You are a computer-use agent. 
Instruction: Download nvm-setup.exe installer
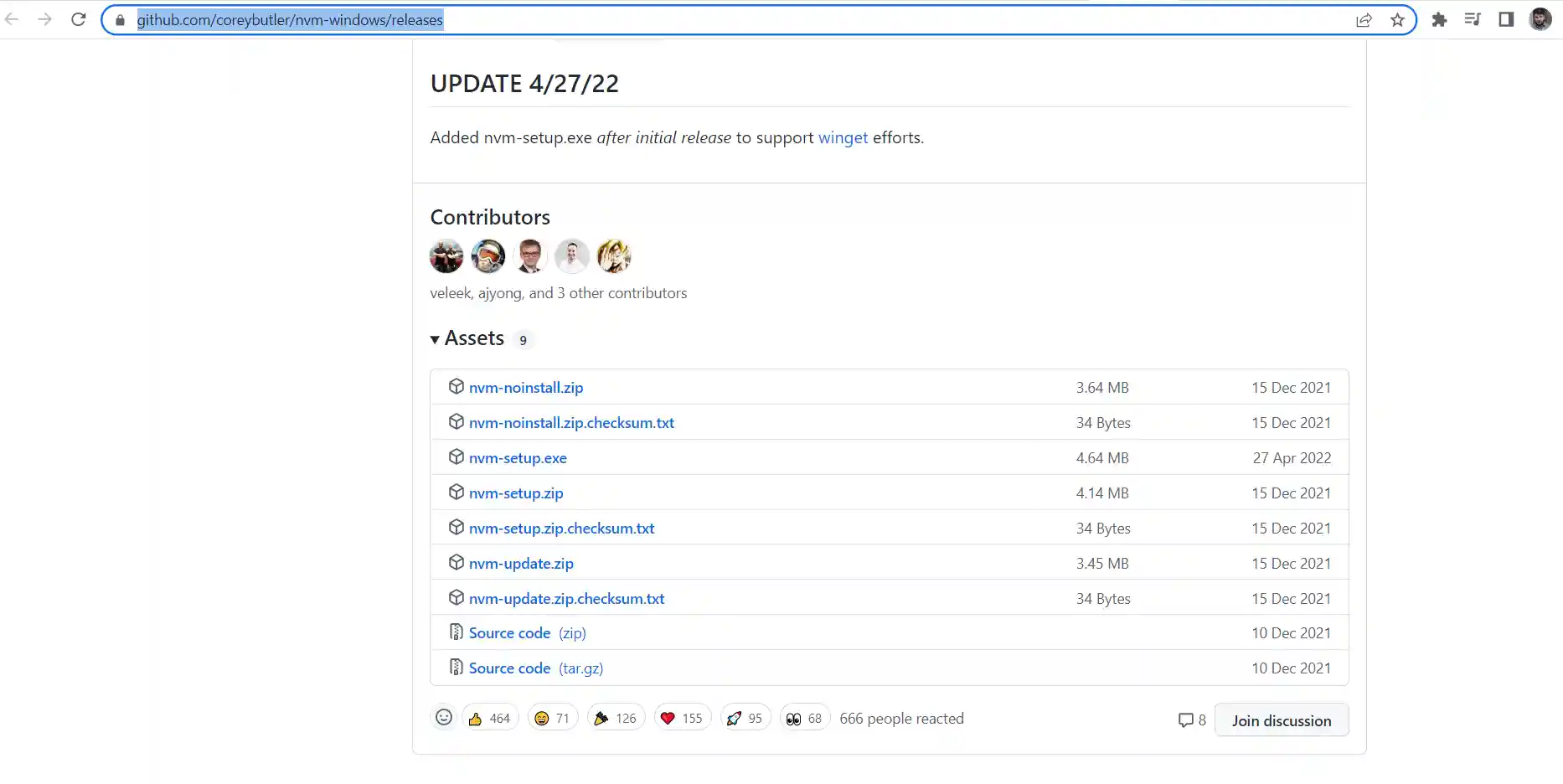(x=518, y=458)
